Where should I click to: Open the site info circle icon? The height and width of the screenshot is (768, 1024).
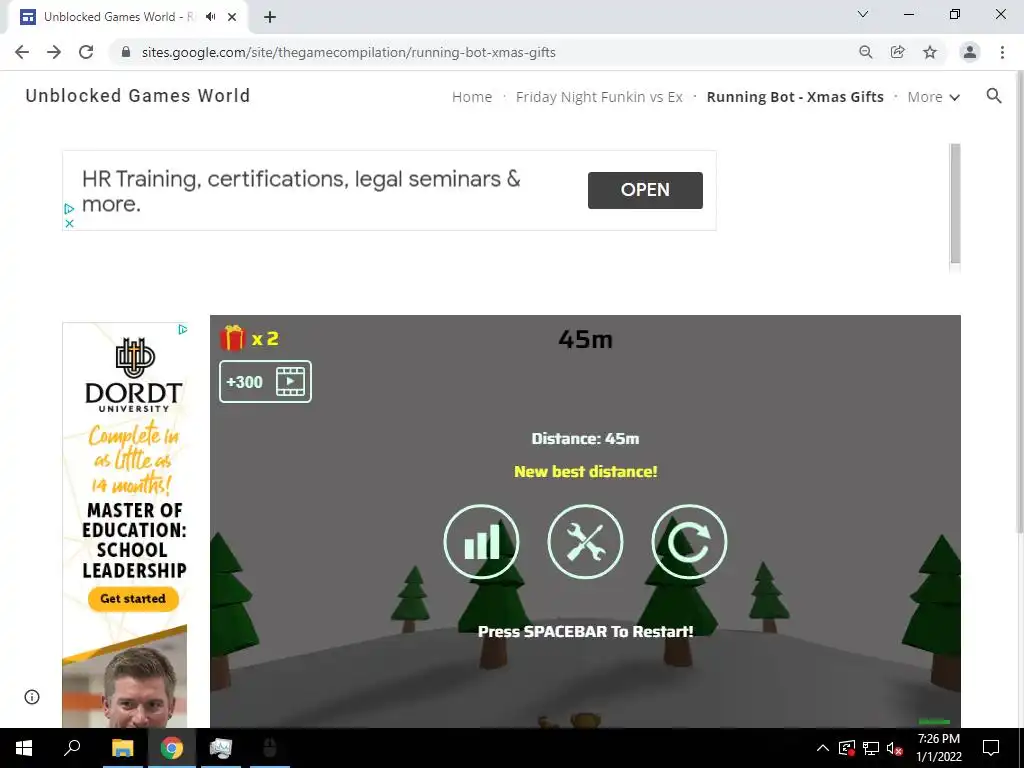31,697
